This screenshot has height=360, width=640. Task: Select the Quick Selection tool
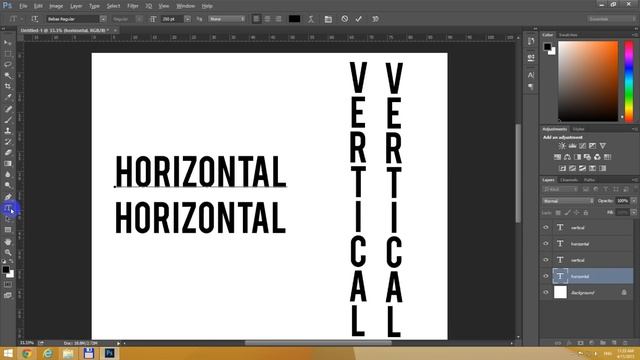tap(8, 76)
